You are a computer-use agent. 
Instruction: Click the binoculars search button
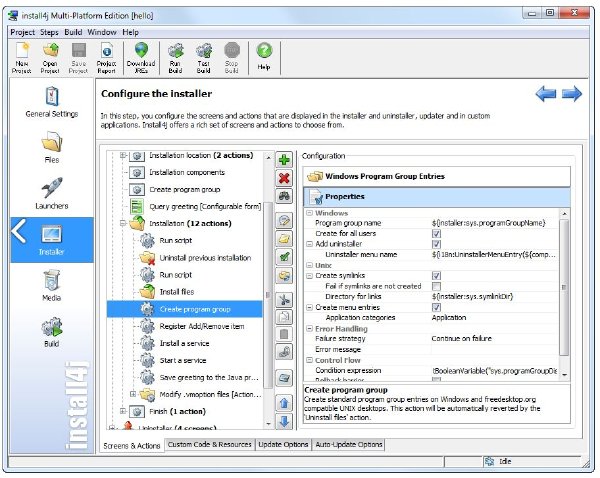click(x=284, y=196)
